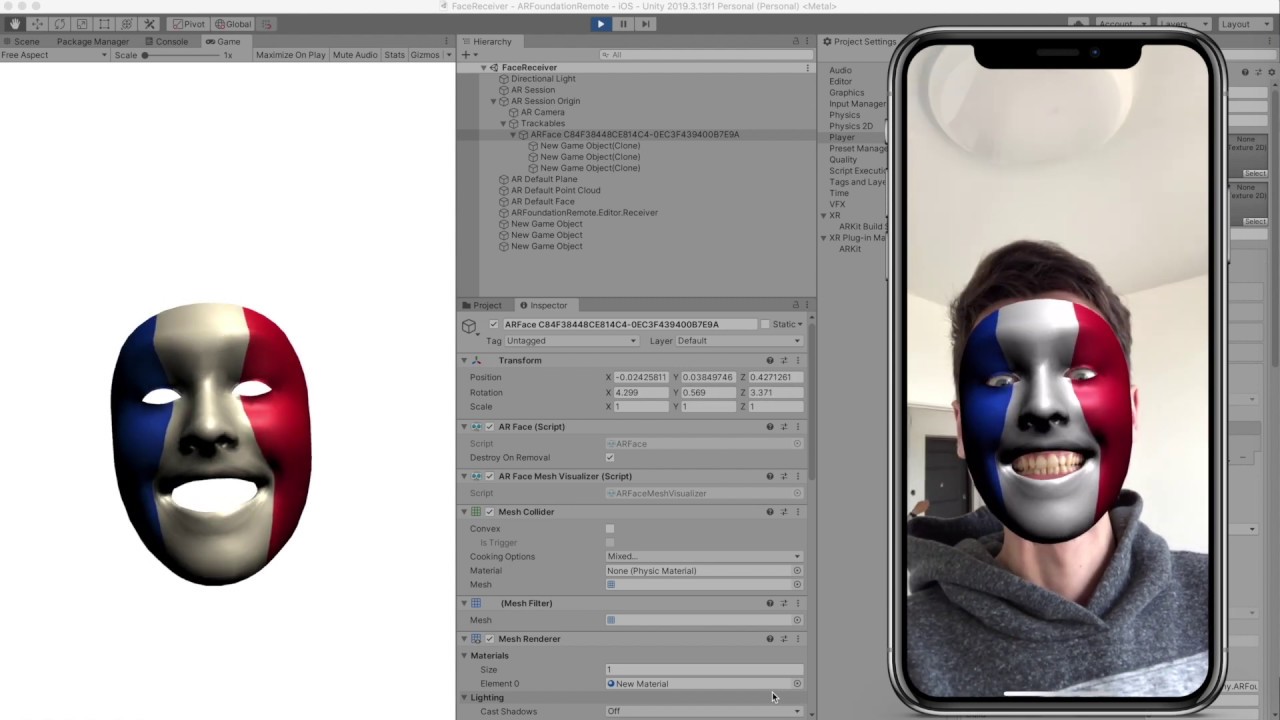Screen dimensions: 1280x720
Task: Enable the Convex checkbox
Action: [x=610, y=529]
